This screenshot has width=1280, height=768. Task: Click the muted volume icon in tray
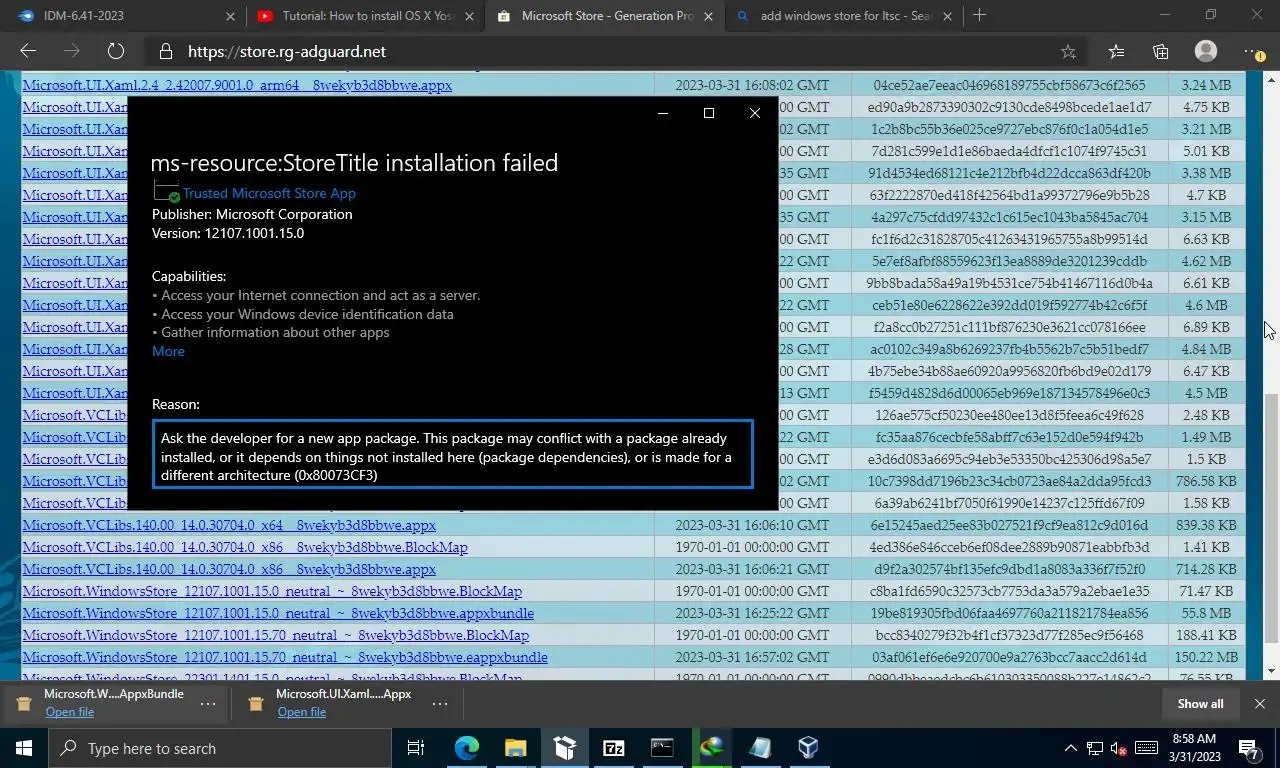coord(1119,748)
